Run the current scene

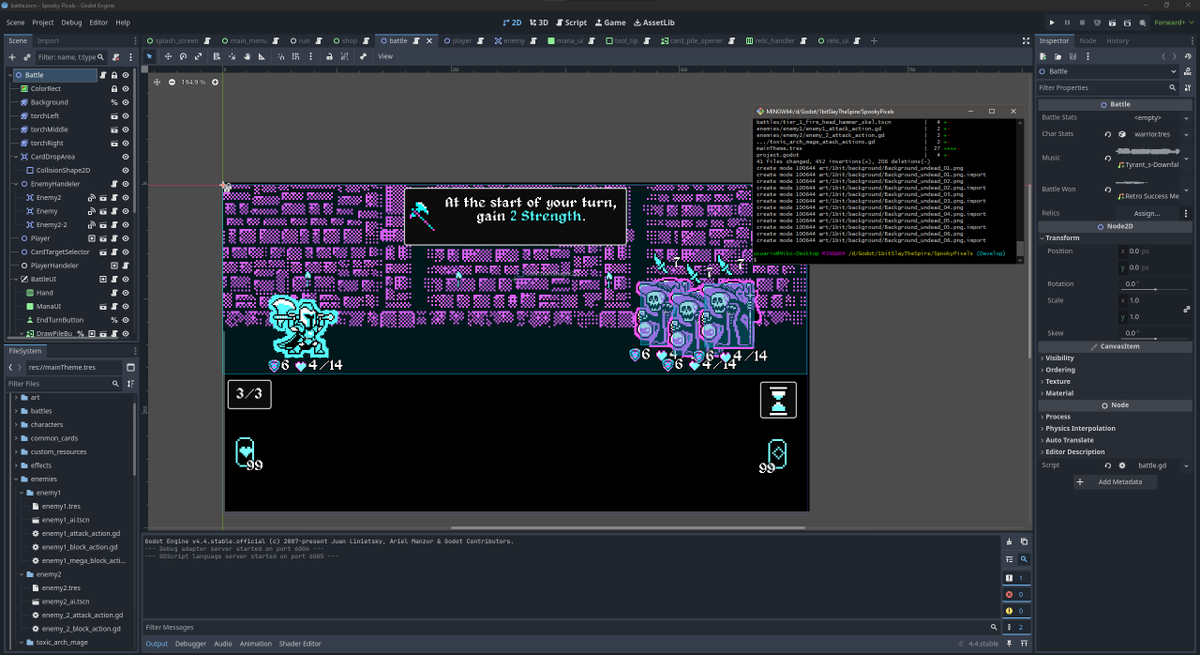point(1114,22)
